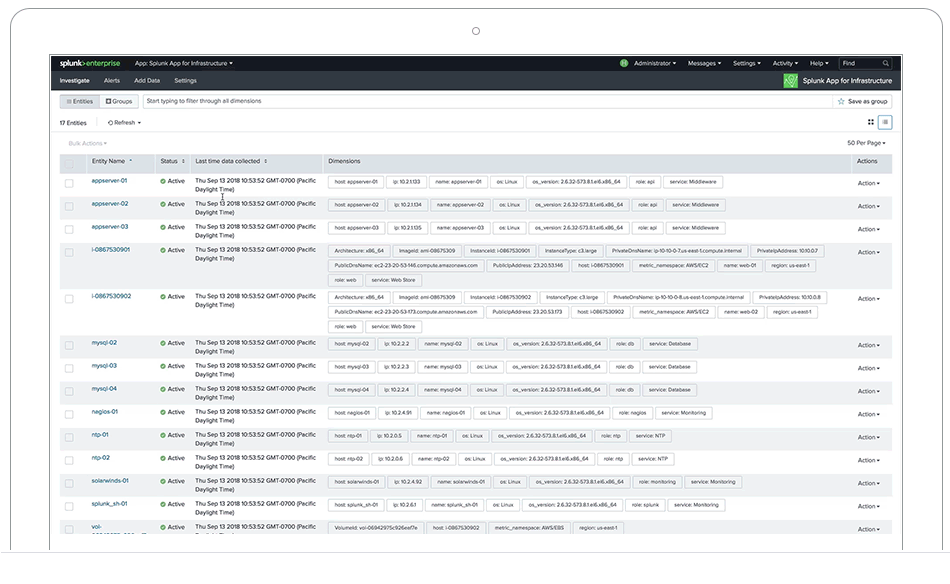Go to the Settings tab in app nav
This screenshot has width=950, height=584.
pos(185,81)
